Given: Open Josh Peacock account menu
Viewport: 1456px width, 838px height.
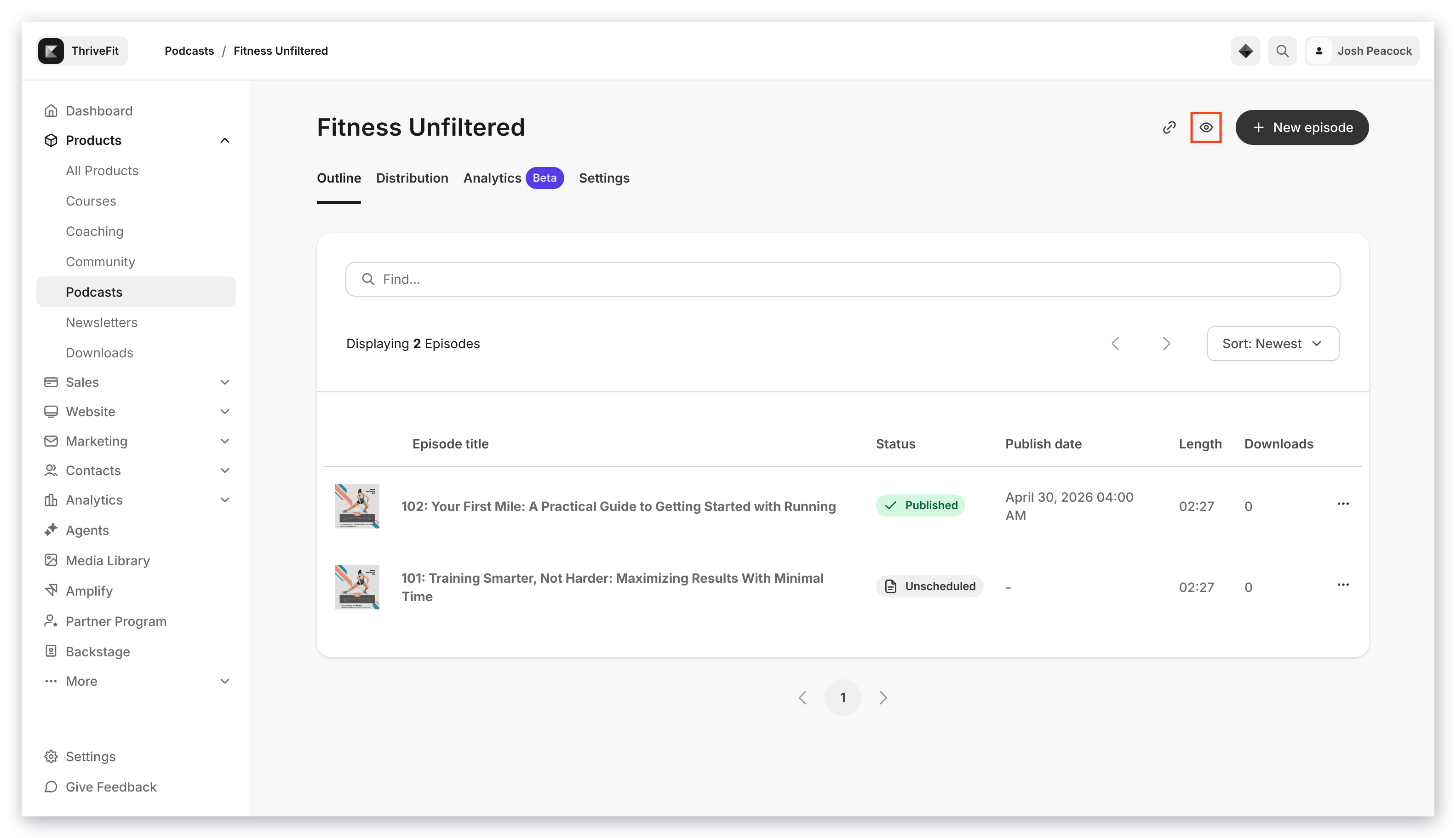Looking at the screenshot, I should 1361,51.
